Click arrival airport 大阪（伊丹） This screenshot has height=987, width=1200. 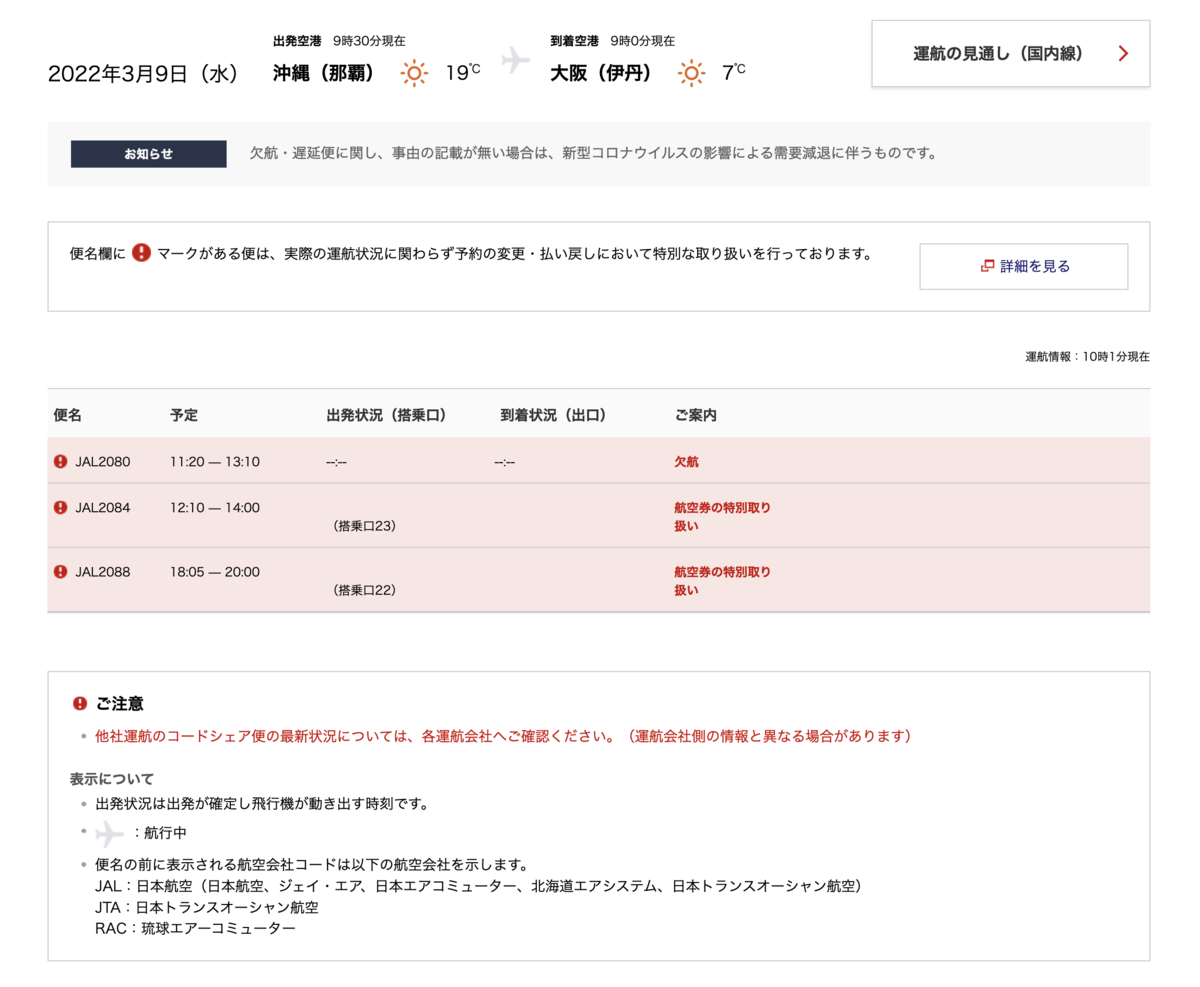[x=601, y=73]
